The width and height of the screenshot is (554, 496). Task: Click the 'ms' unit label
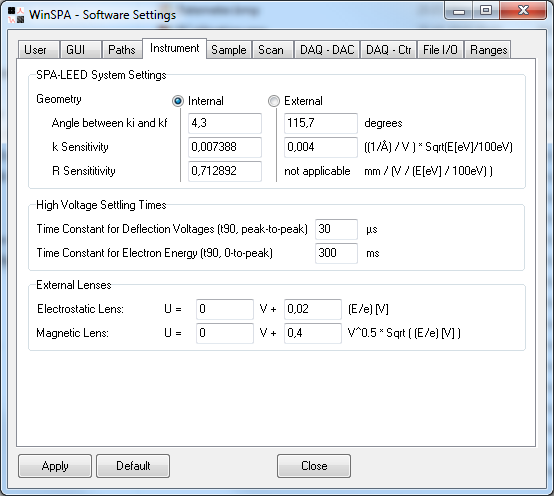coord(373,254)
